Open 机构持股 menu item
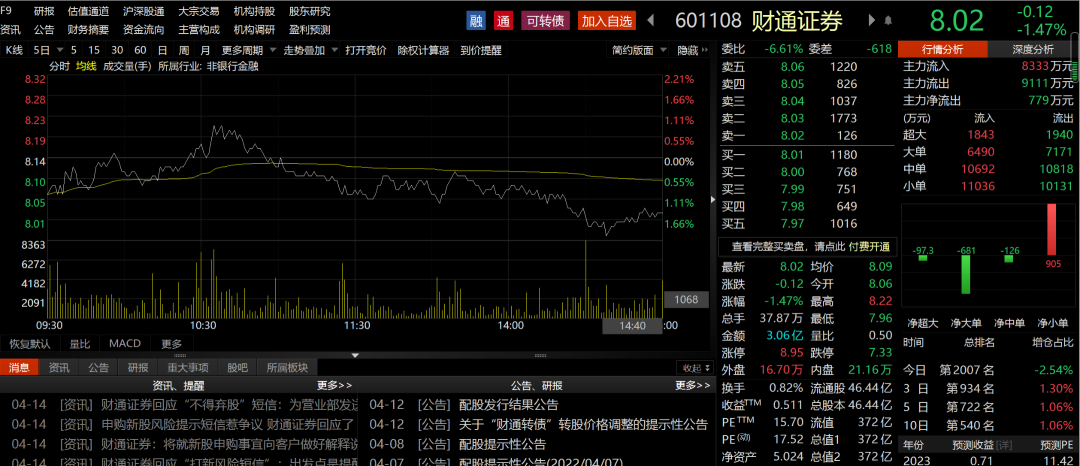Screen dimensions: 1080x466 [253, 12]
